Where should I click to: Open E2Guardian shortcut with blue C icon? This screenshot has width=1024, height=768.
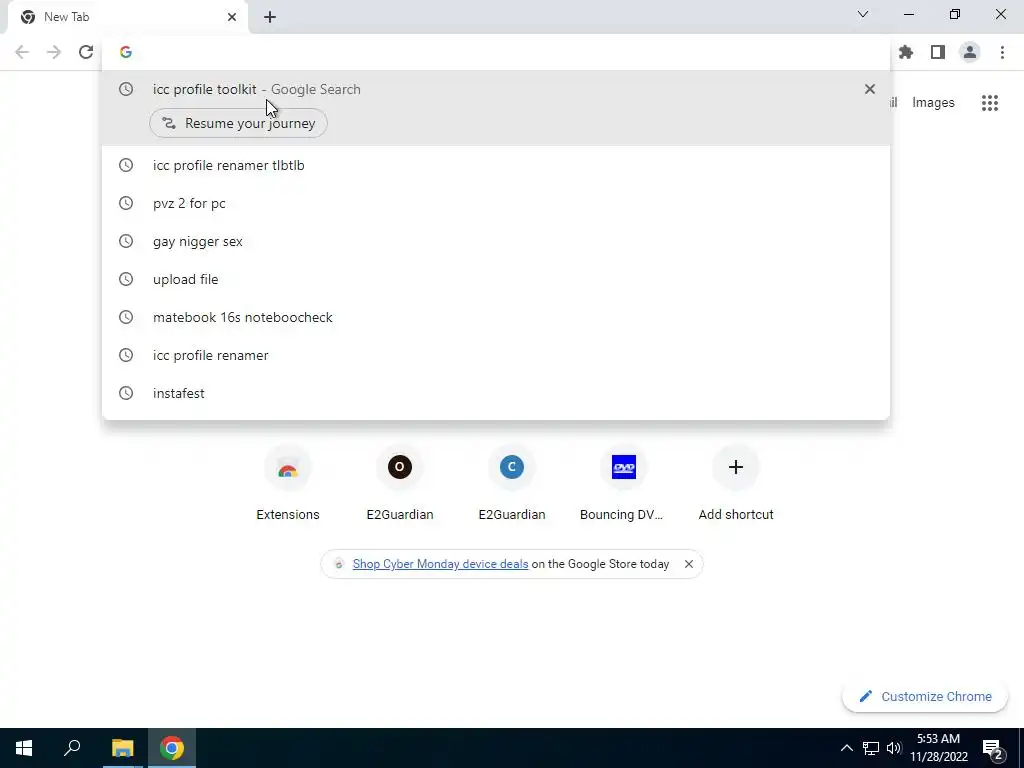(512, 483)
